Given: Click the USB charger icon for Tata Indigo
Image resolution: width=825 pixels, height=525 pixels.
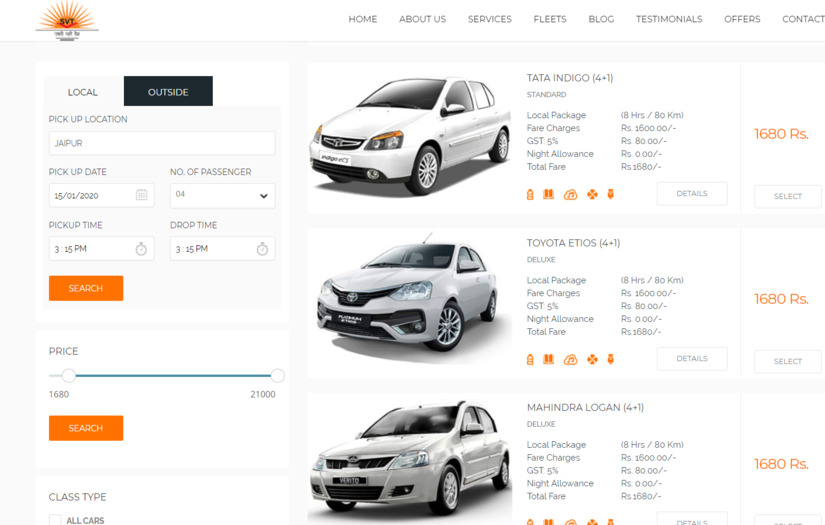Looking at the screenshot, I should (x=610, y=194).
